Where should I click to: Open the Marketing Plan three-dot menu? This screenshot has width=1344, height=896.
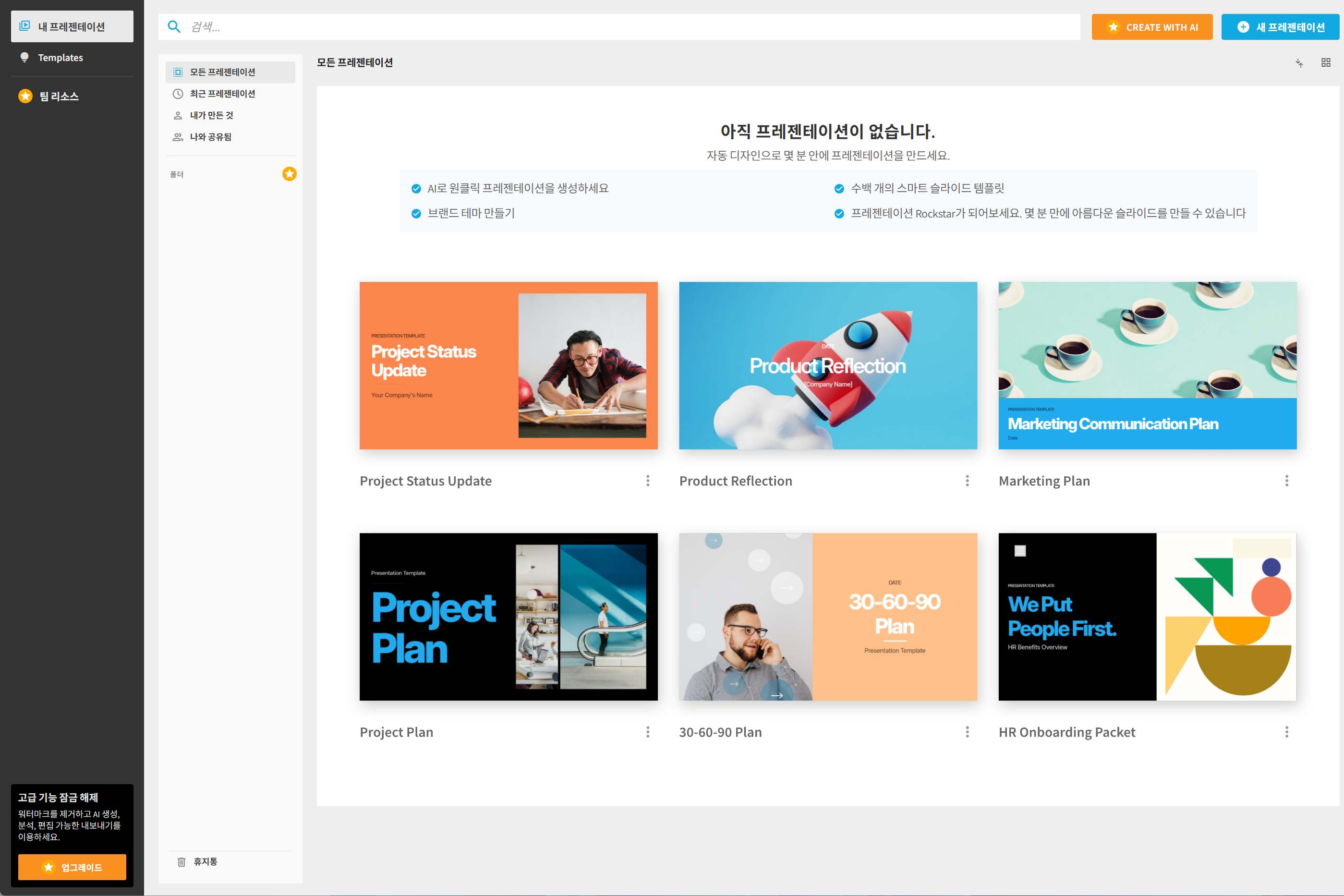pyautogui.click(x=1286, y=481)
